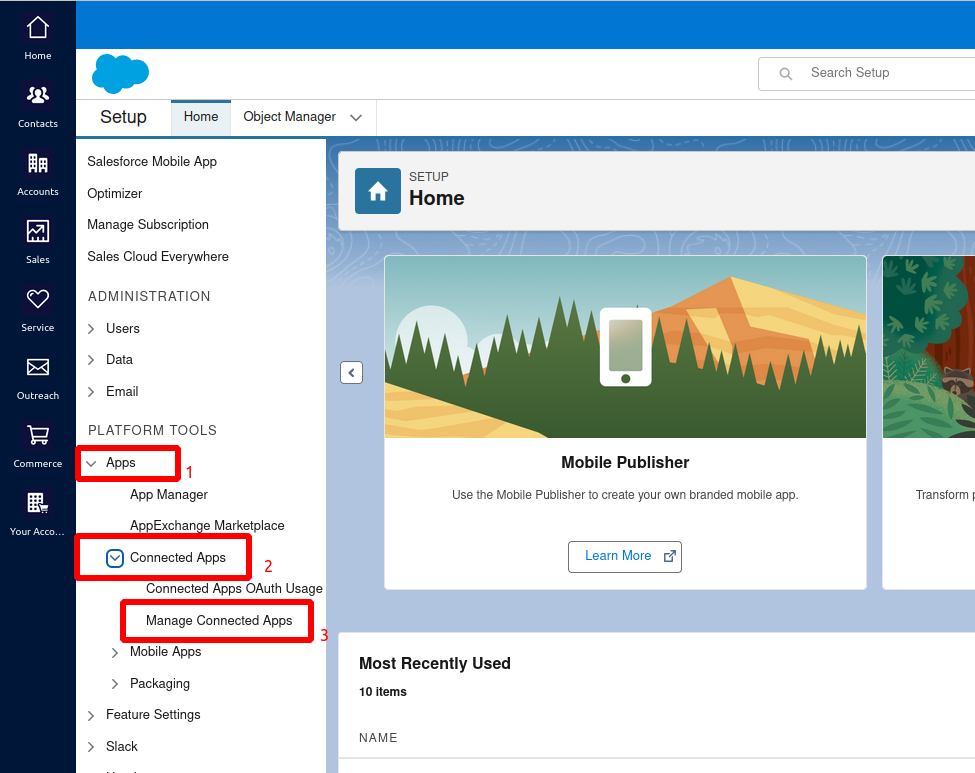Expand the Slack section
The height and width of the screenshot is (773, 975).
(91, 747)
